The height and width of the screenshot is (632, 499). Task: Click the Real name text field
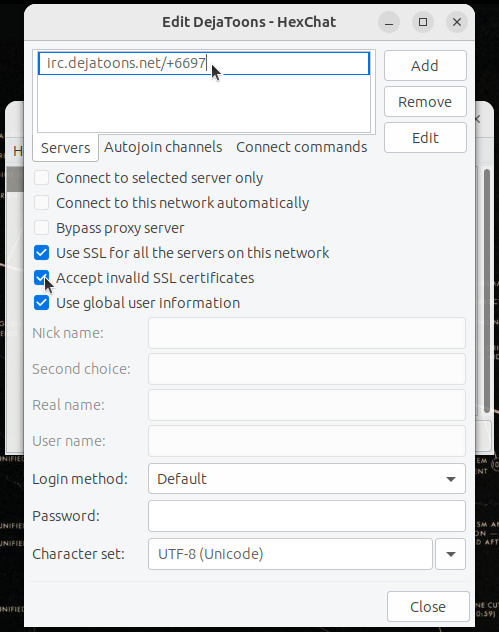[307, 405]
